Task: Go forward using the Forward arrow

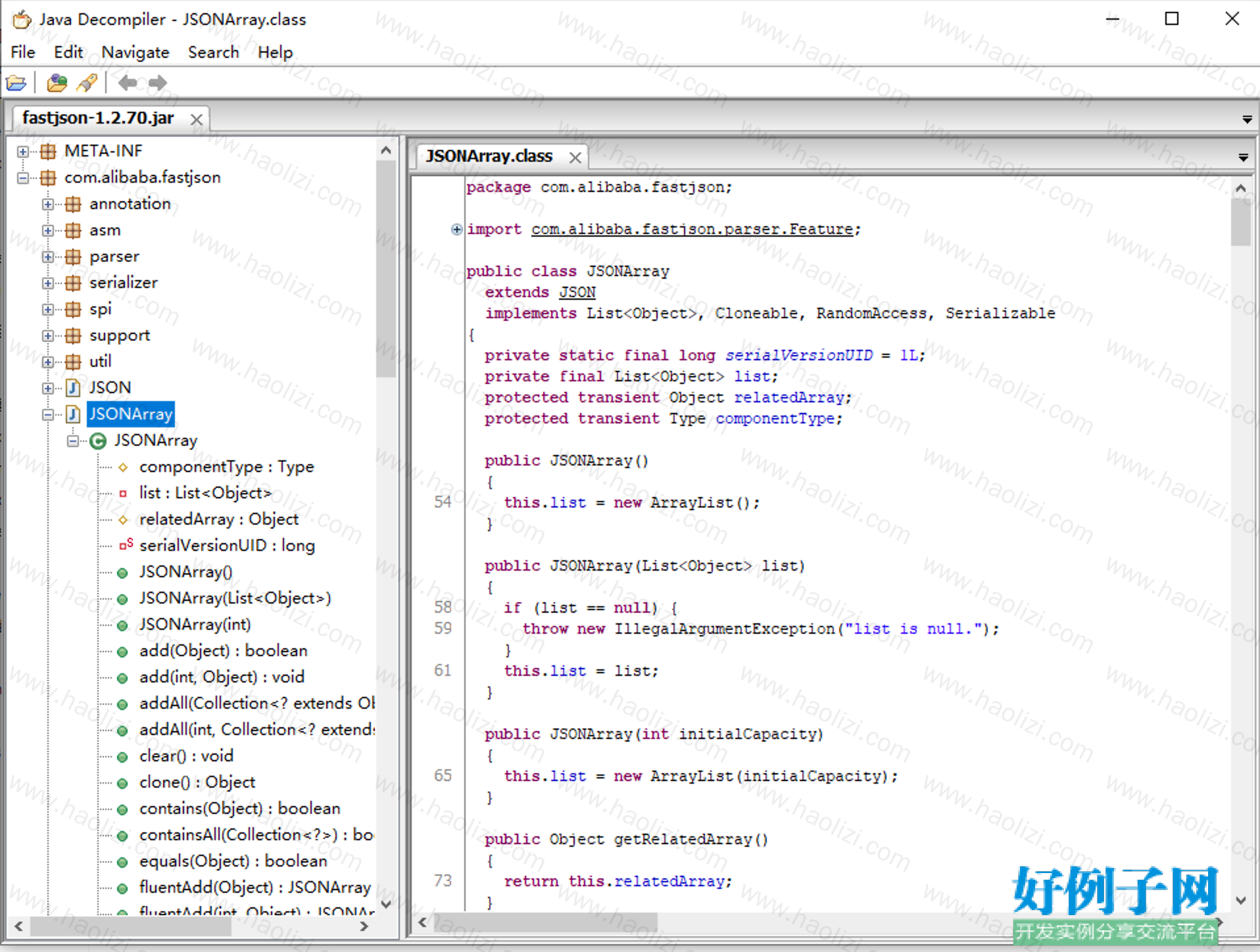Action: coord(157,83)
